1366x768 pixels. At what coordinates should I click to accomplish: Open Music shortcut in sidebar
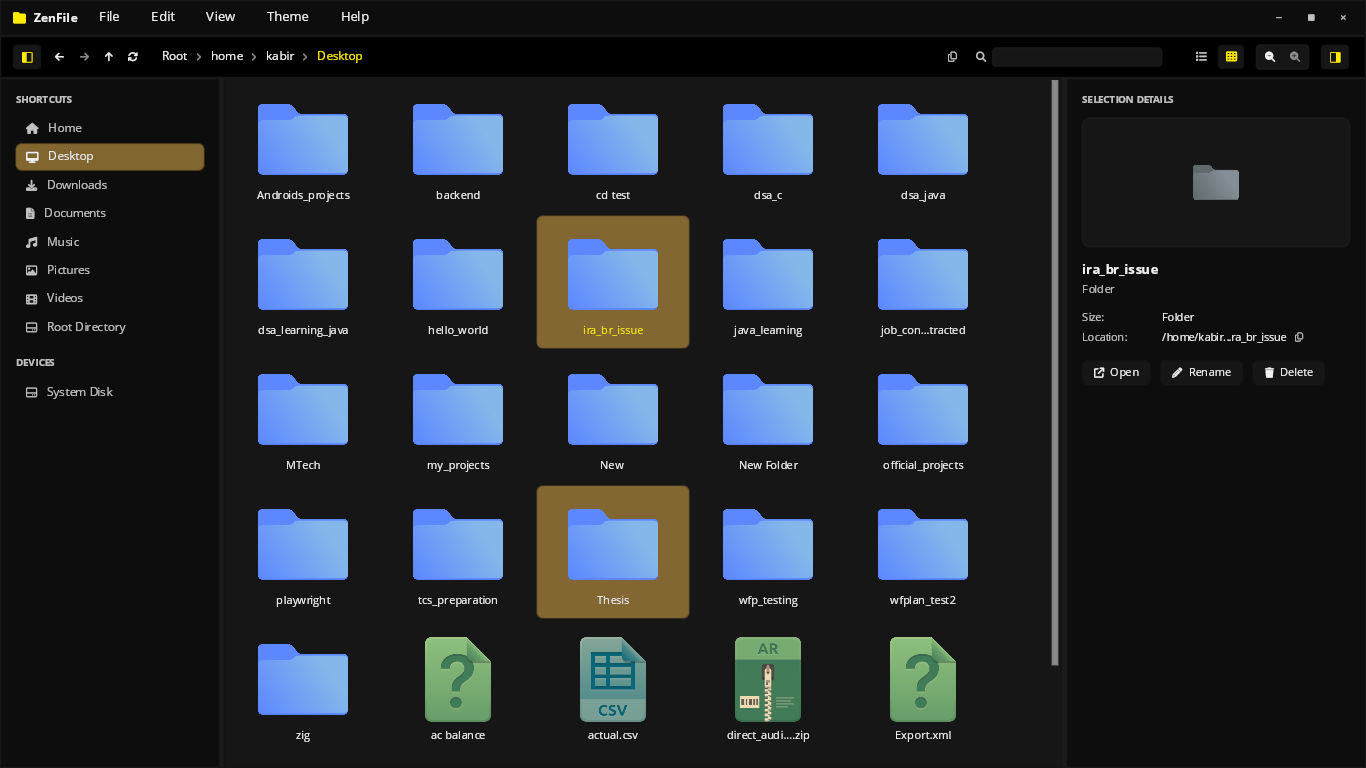click(x=110, y=242)
